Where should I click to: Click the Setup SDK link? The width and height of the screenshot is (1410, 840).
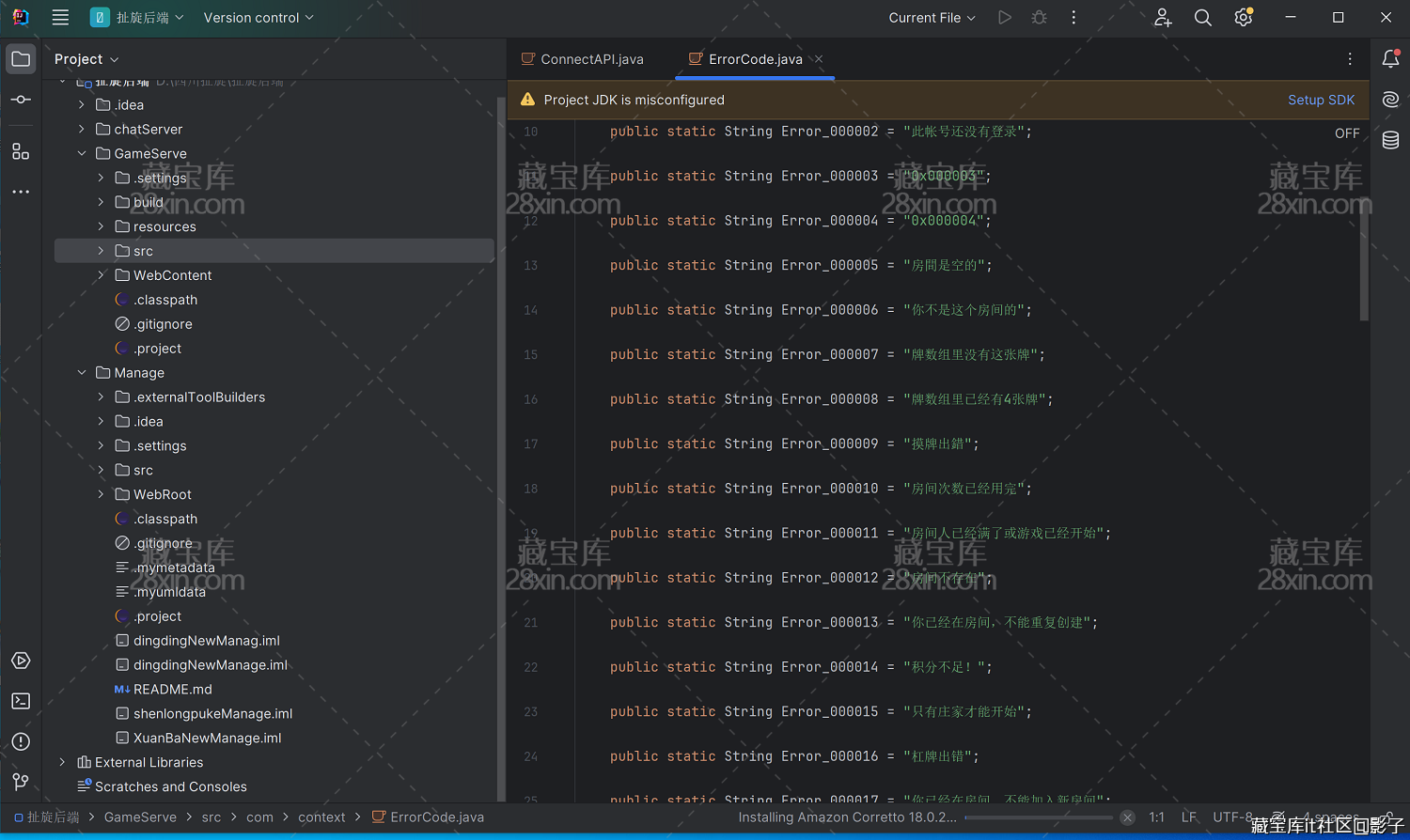[1321, 100]
